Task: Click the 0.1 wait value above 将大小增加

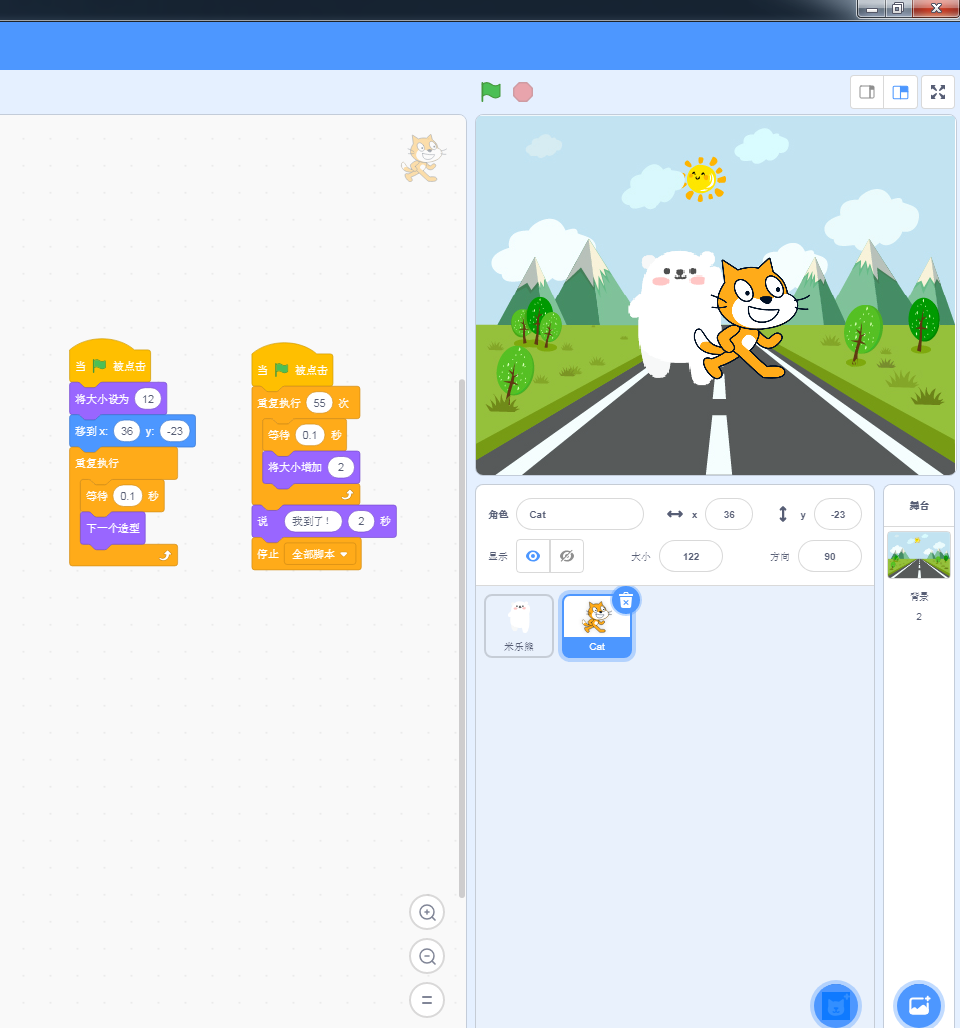Action: pos(310,435)
